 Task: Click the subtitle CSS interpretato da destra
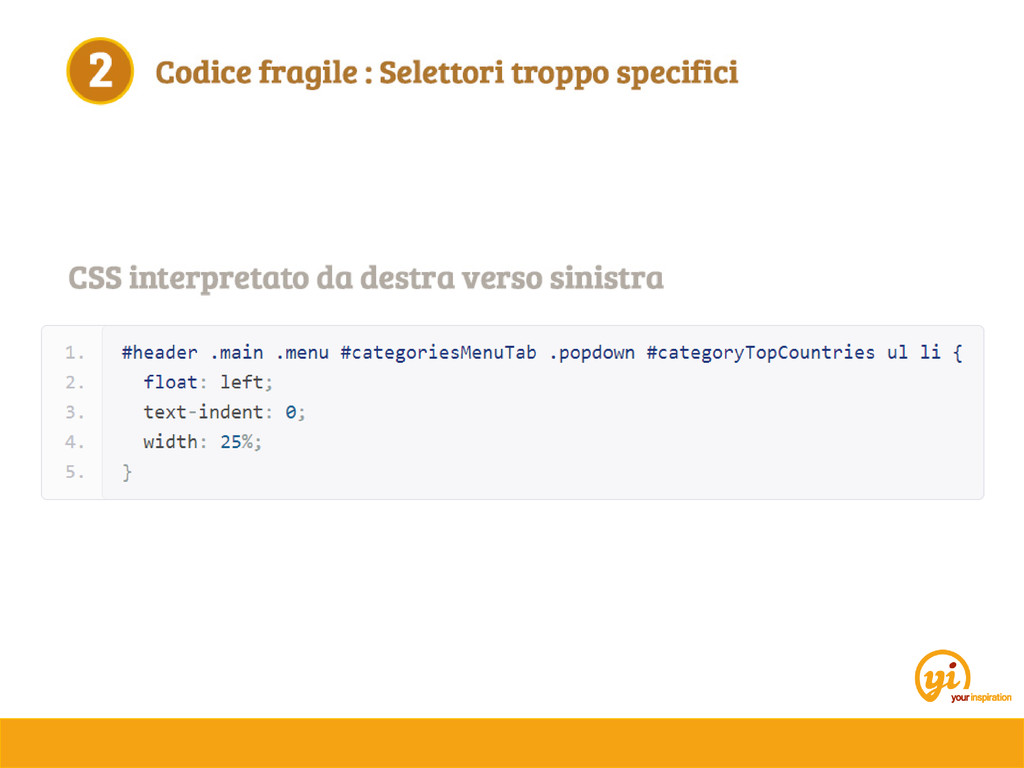coord(366,277)
